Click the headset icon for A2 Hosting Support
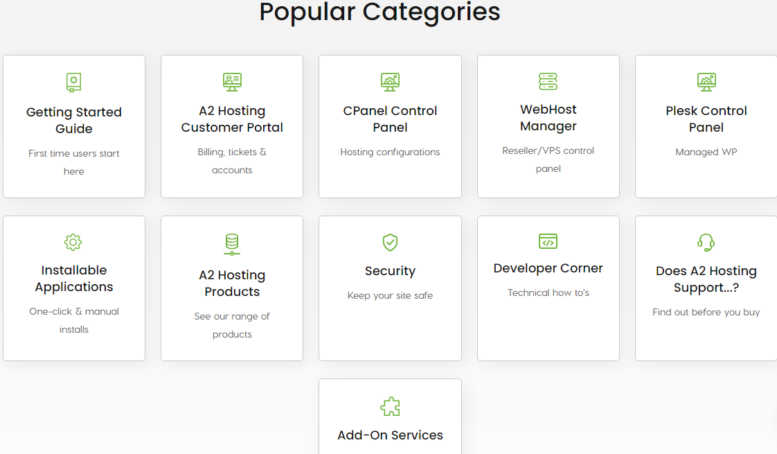The width and height of the screenshot is (777, 454). (706, 242)
